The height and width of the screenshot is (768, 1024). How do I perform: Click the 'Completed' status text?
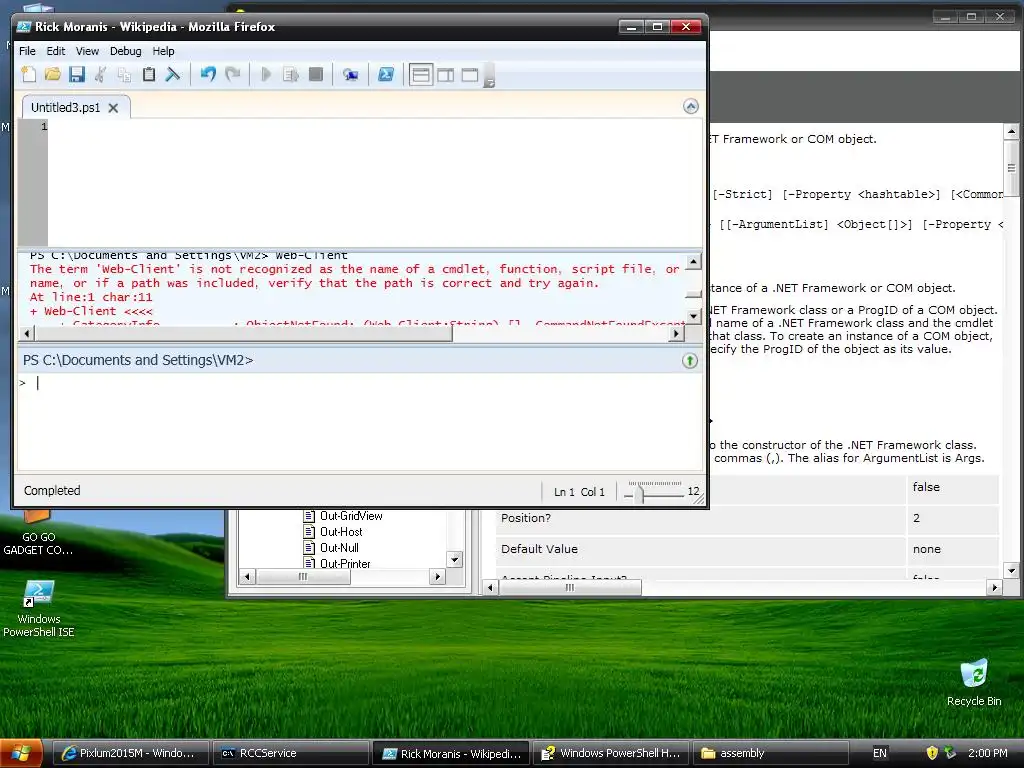point(52,490)
